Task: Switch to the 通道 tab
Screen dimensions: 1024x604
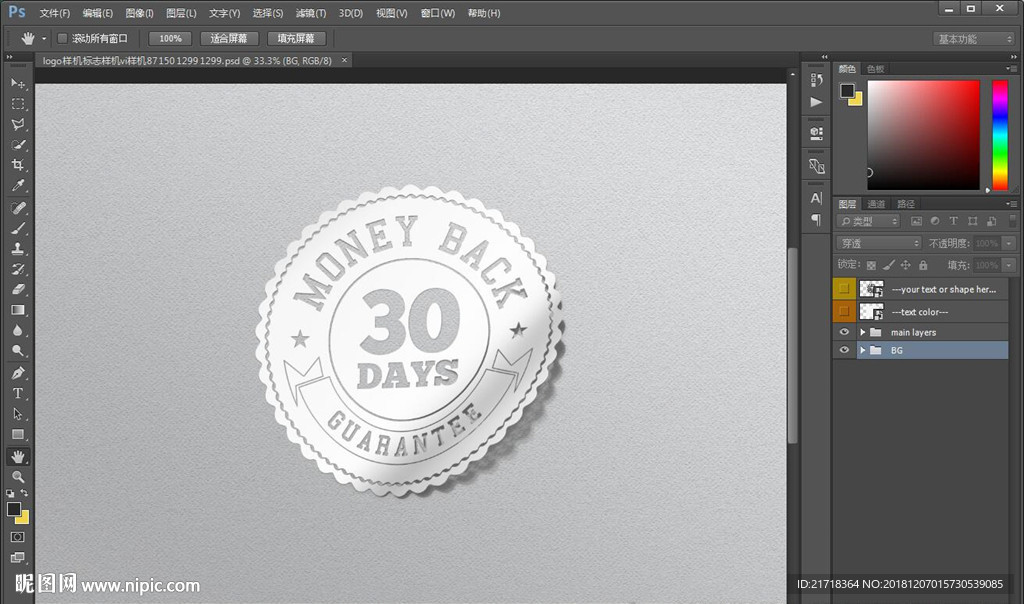Action: (876, 204)
